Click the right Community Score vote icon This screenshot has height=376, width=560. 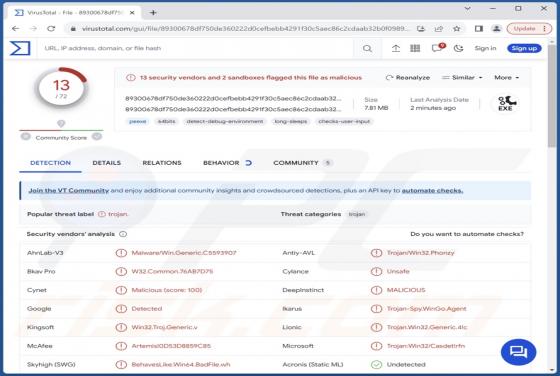(97, 136)
